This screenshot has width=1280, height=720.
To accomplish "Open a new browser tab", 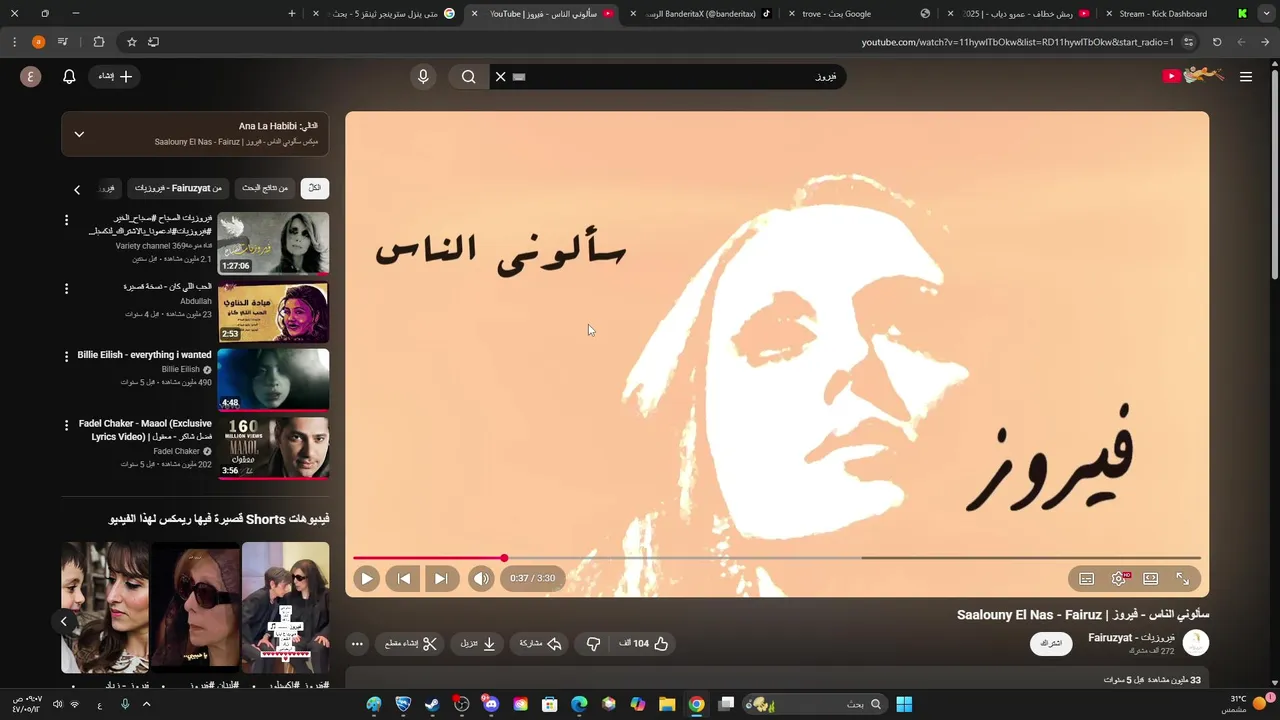I will (292, 14).
